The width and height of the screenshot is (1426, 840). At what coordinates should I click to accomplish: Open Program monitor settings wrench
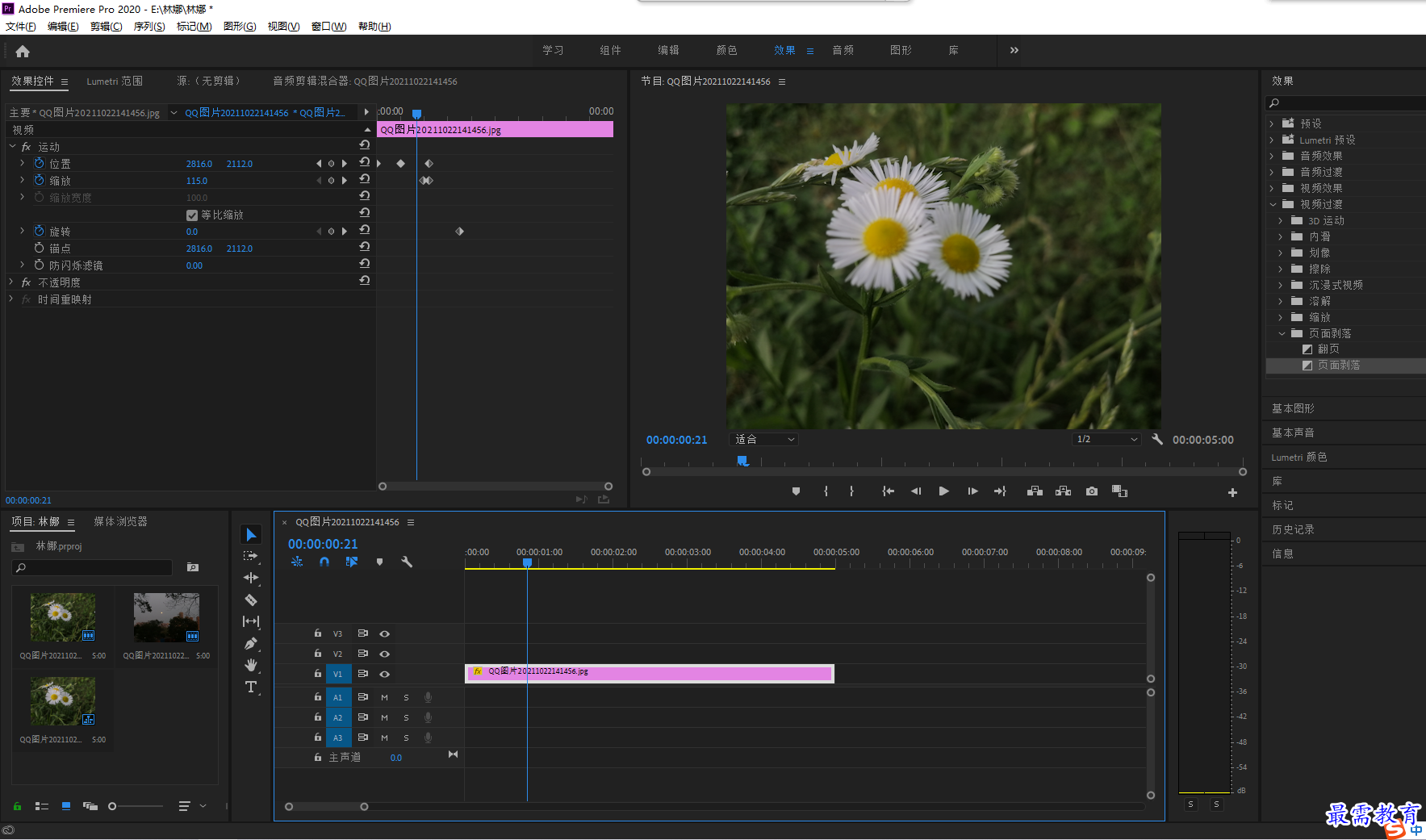(x=1157, y=439)
